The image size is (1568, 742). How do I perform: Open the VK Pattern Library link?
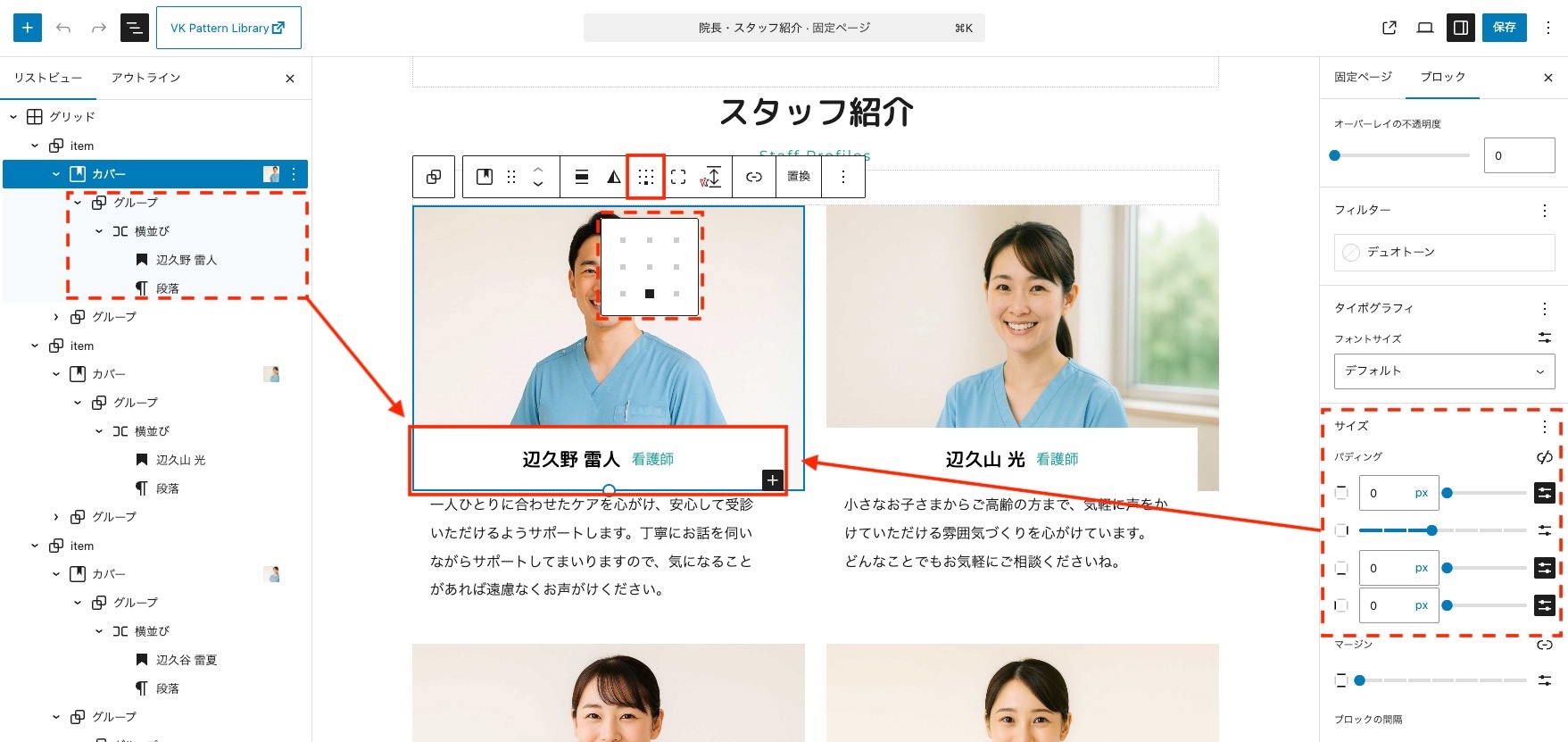(228, 28)
